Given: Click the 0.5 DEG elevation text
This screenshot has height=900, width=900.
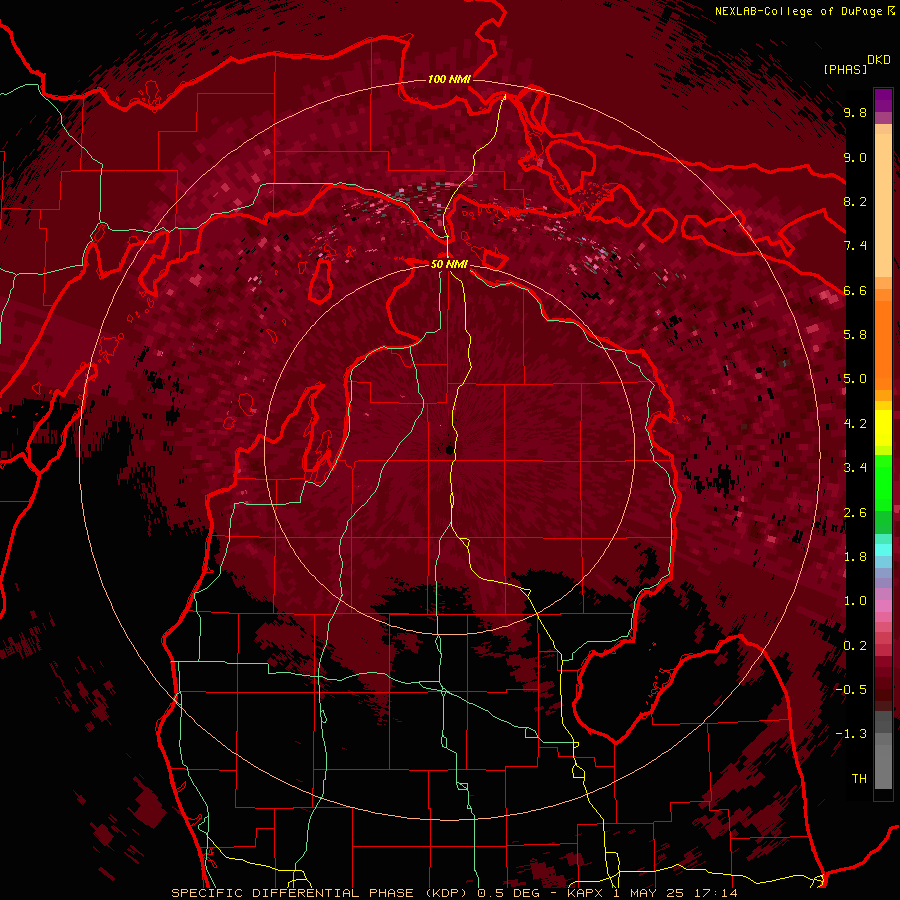Looking at the screenshot, I should (x=507, y=893).
